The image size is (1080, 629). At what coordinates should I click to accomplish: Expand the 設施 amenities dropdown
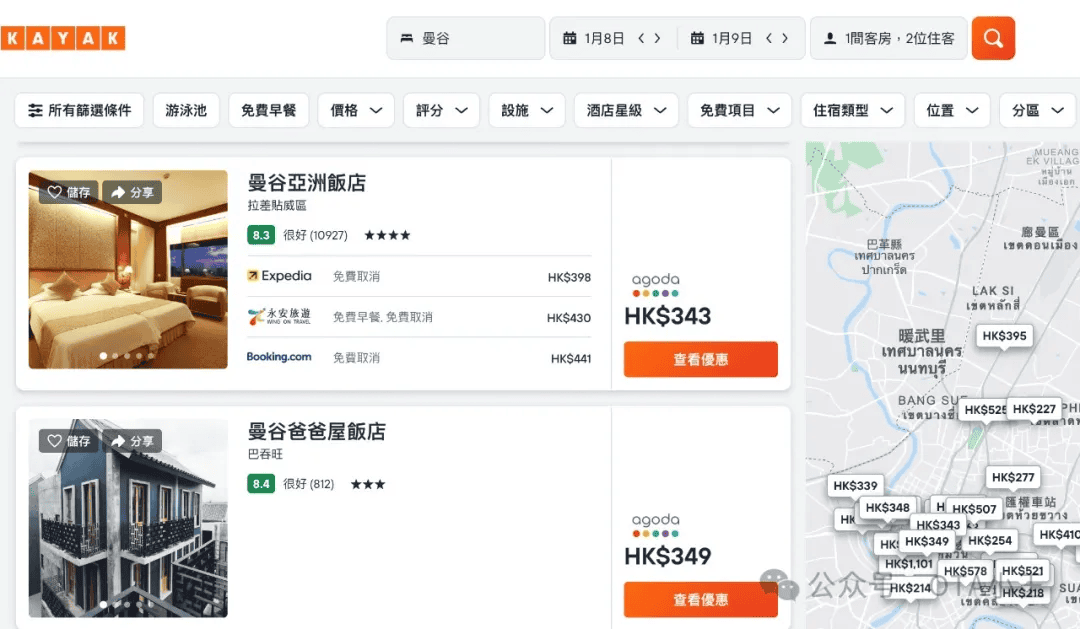(x=527, y=110)
